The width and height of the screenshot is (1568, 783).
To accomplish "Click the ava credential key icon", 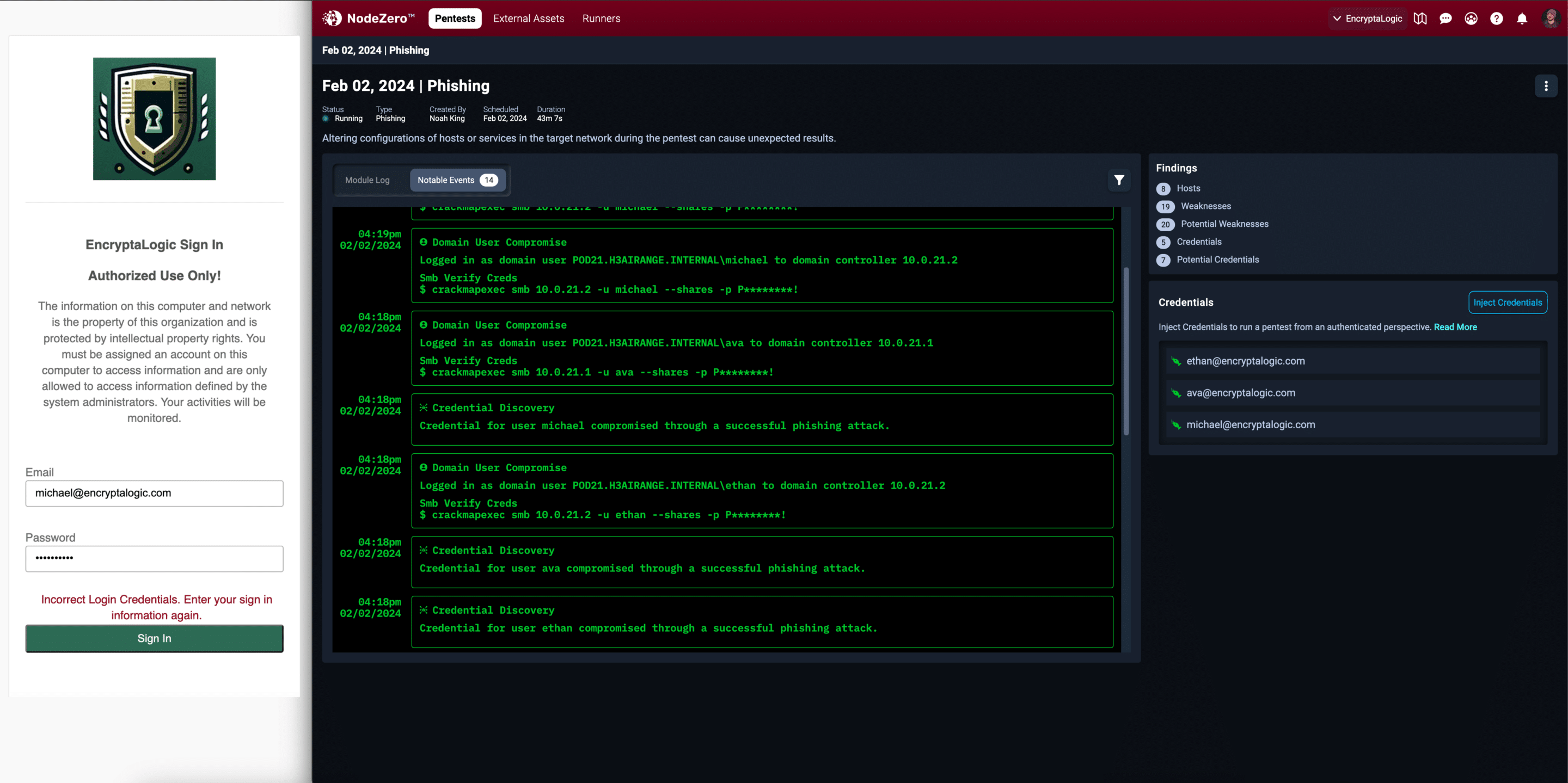I will [1176, 393].
